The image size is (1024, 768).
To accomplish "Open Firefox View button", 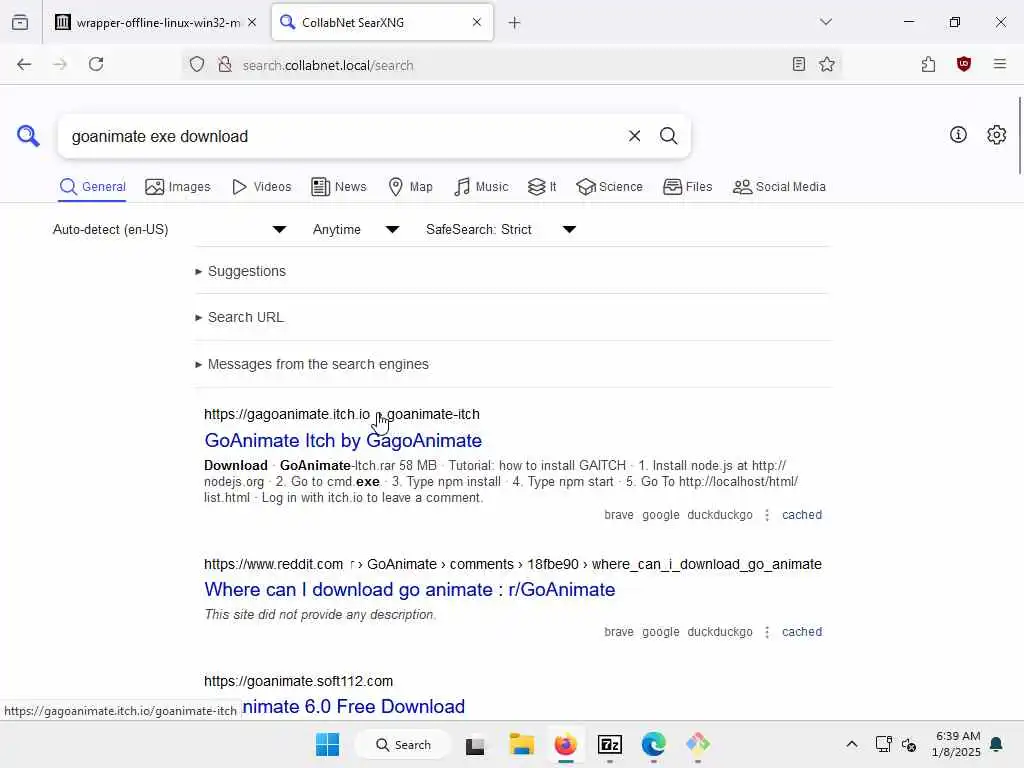I will pos(20,22).
